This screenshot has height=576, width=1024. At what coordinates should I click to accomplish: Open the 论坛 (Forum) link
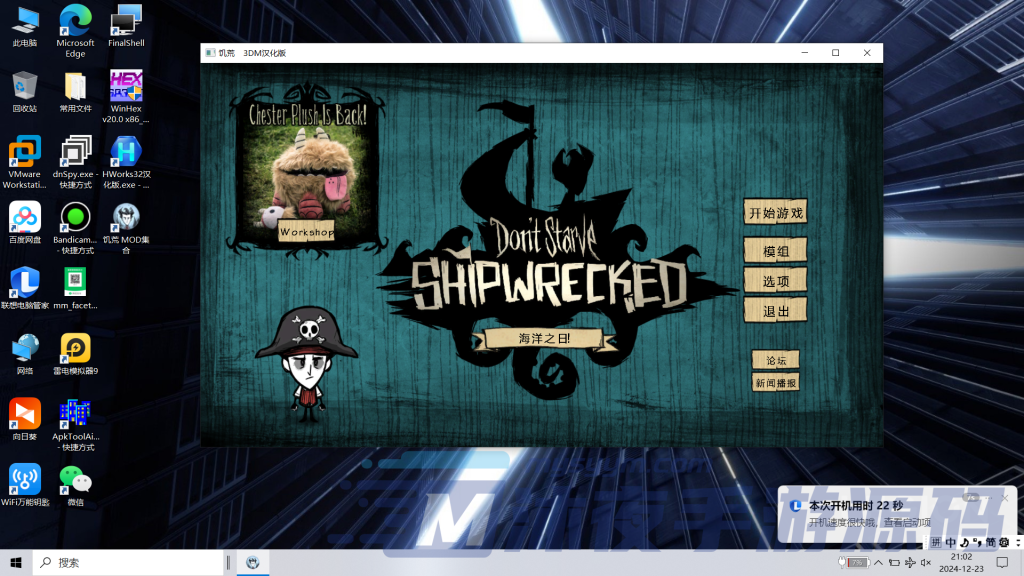(x=775, y=360)
